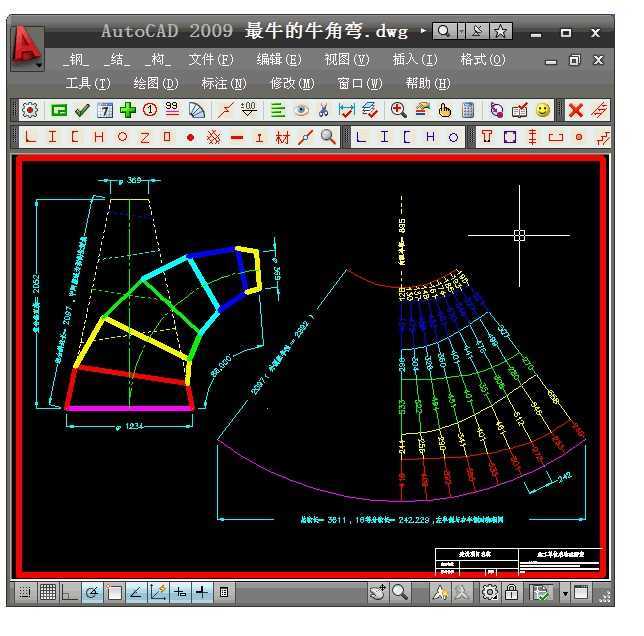644x636 pixels.
Task: Open the status bar menu dropdown arrow
Action: (x=565, y=593)
